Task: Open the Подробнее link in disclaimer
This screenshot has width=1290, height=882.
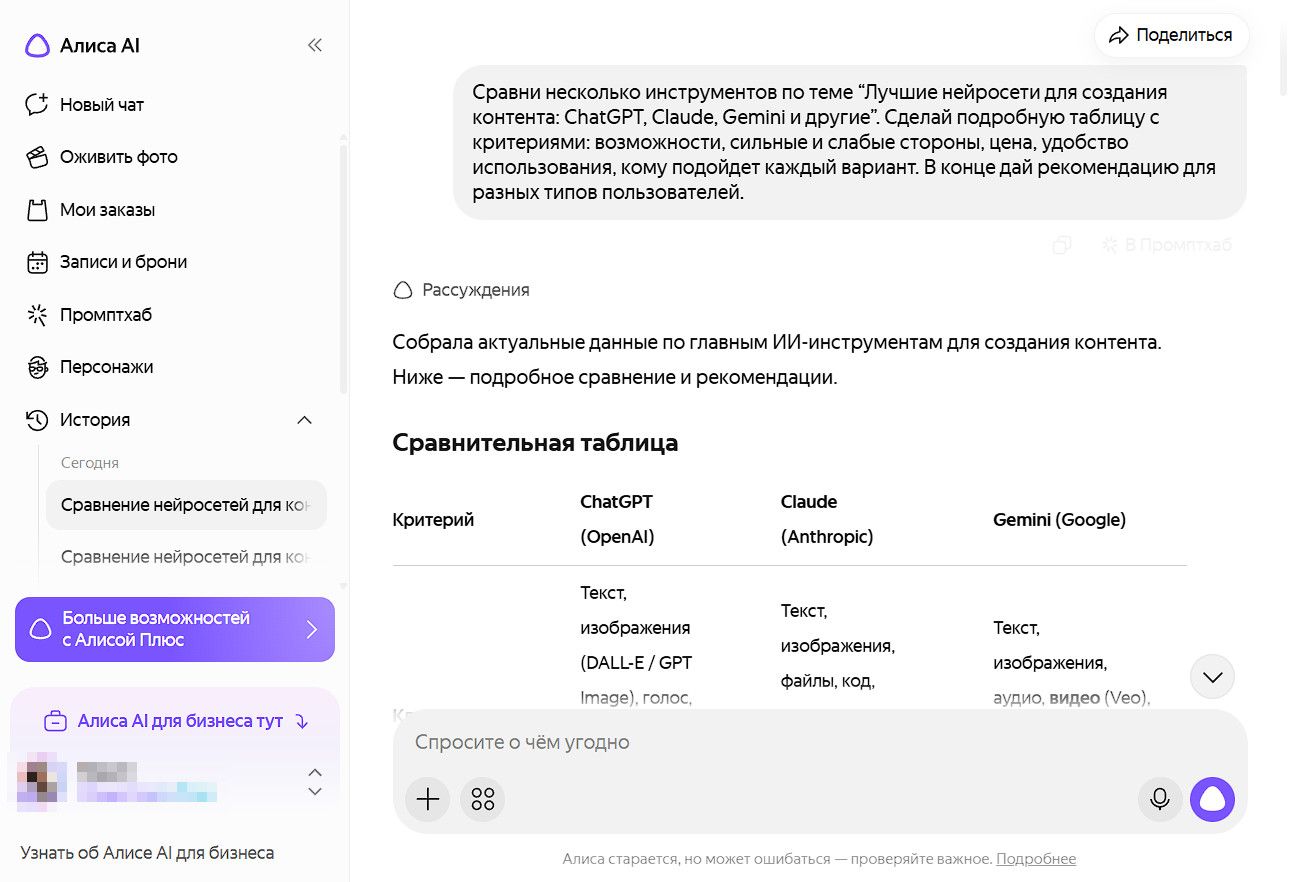Action: pos(1036,859)
